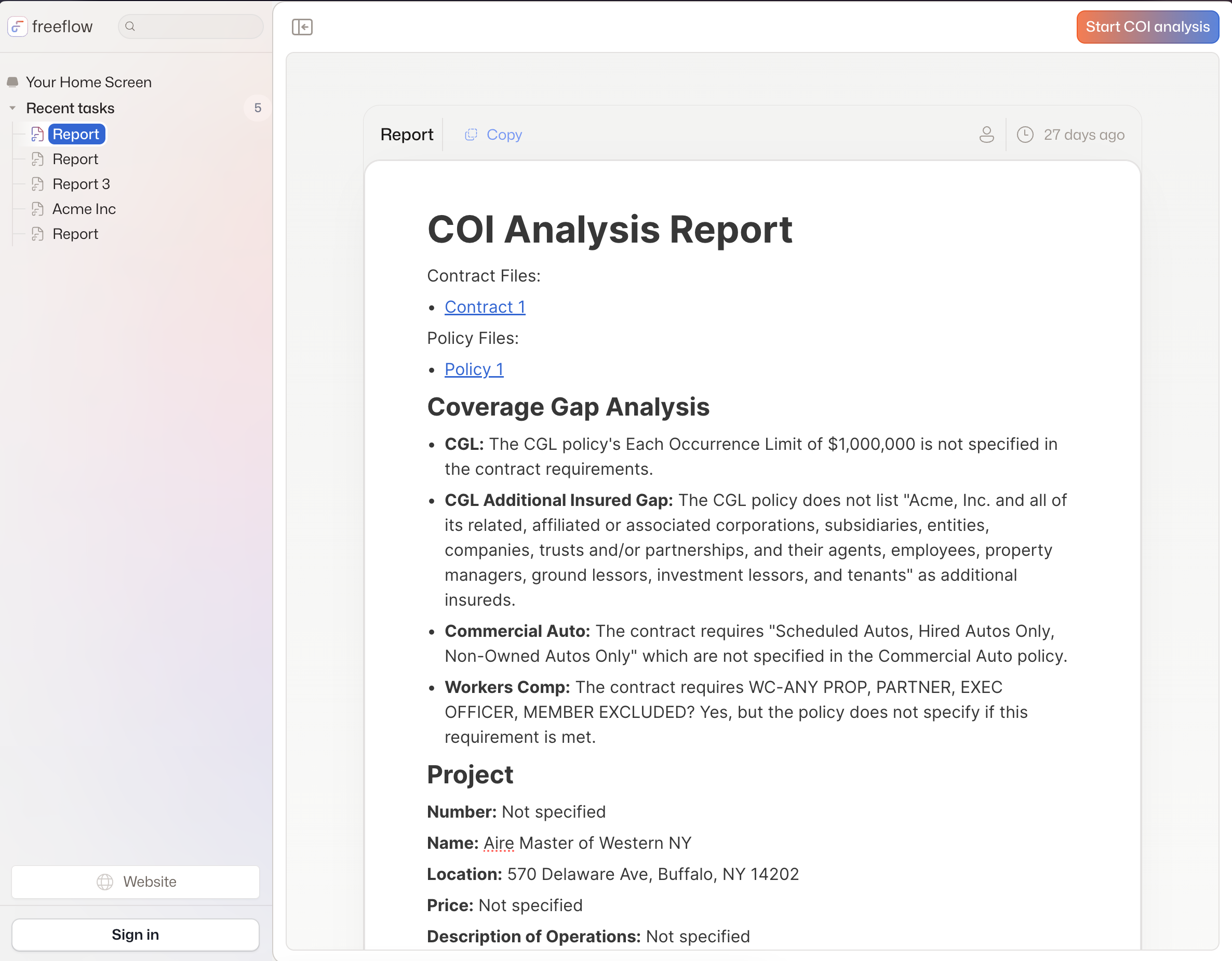Click the clock icon beside 27 days ago
This screenshot has width=1232, height=961.
(x=1025, y=135)
